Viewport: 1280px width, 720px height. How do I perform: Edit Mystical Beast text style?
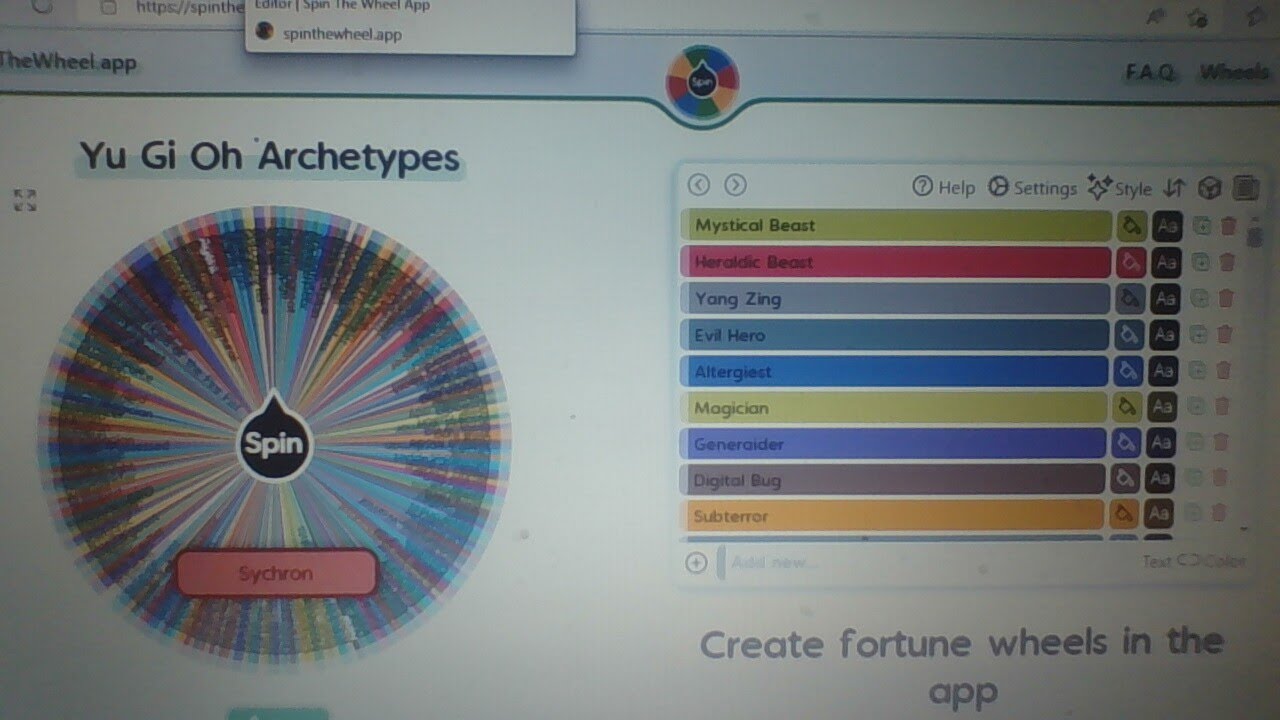pyautogui.click(x=1167, y=226)
